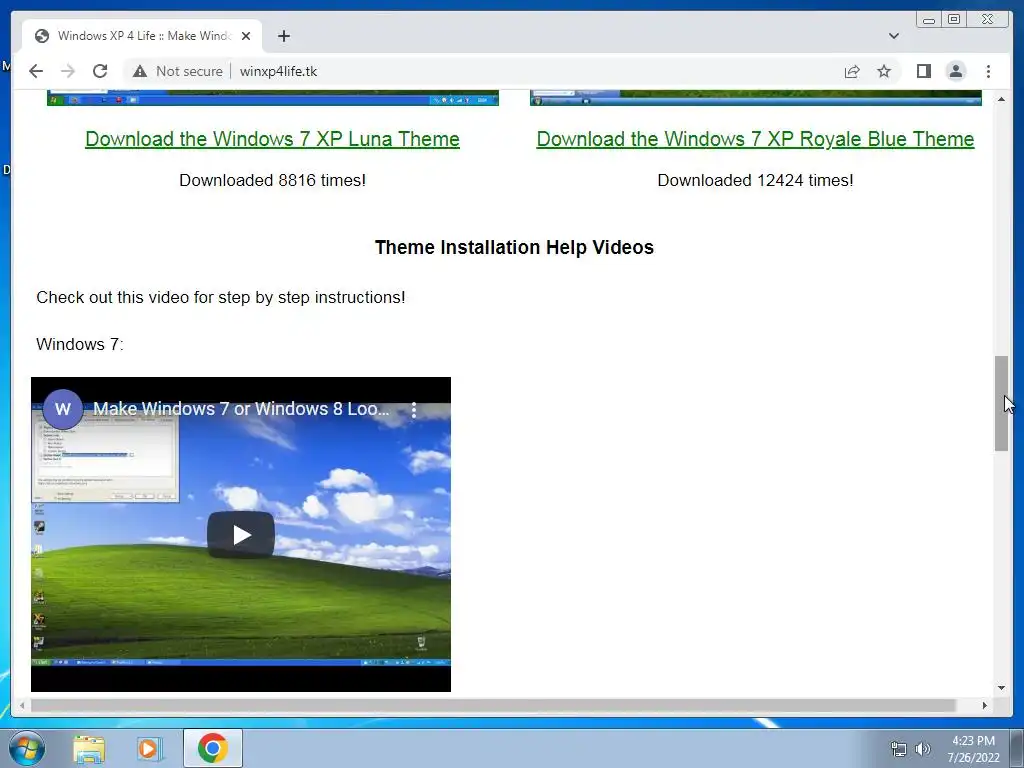Open the Windows Start menu

click(x=27, y=748)
